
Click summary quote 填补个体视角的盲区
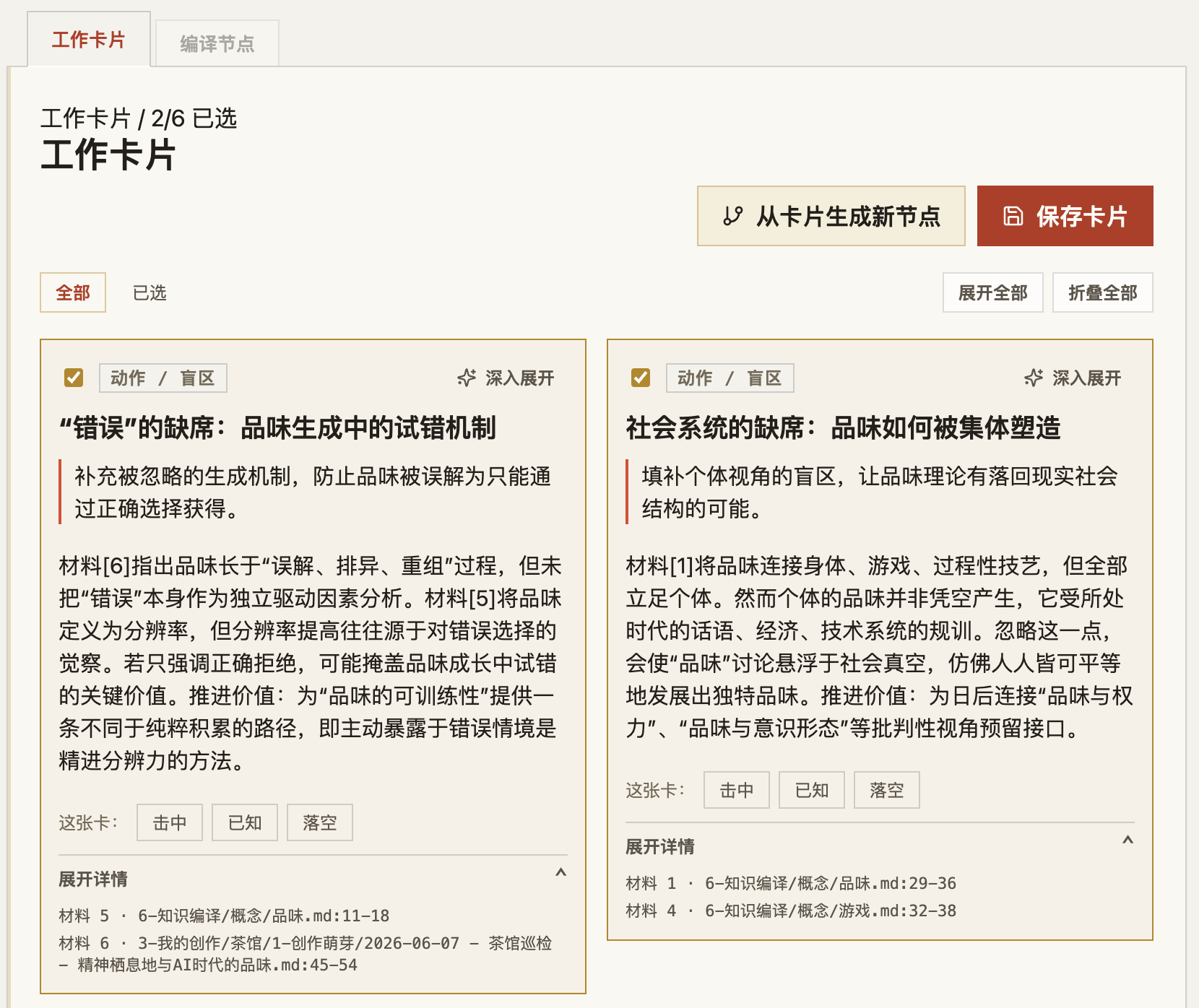click(x=880, y=492)
